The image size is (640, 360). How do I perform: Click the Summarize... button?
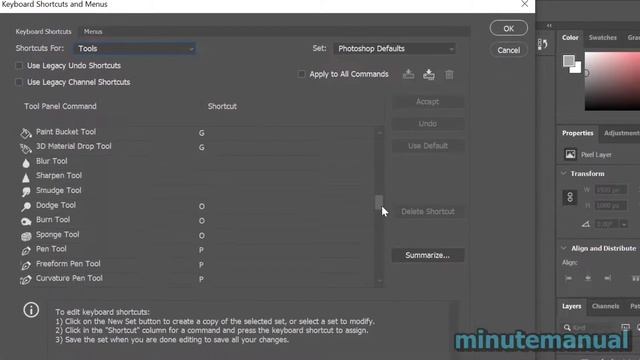pos(428,255)
